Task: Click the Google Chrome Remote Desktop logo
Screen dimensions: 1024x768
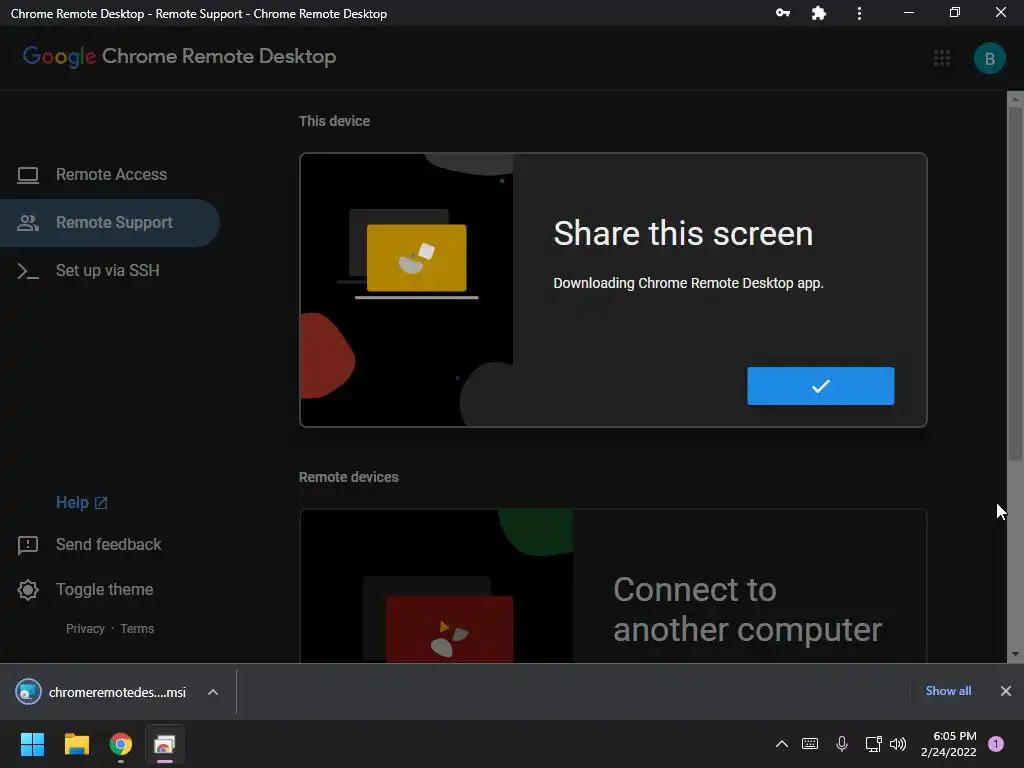Action: 180,57
